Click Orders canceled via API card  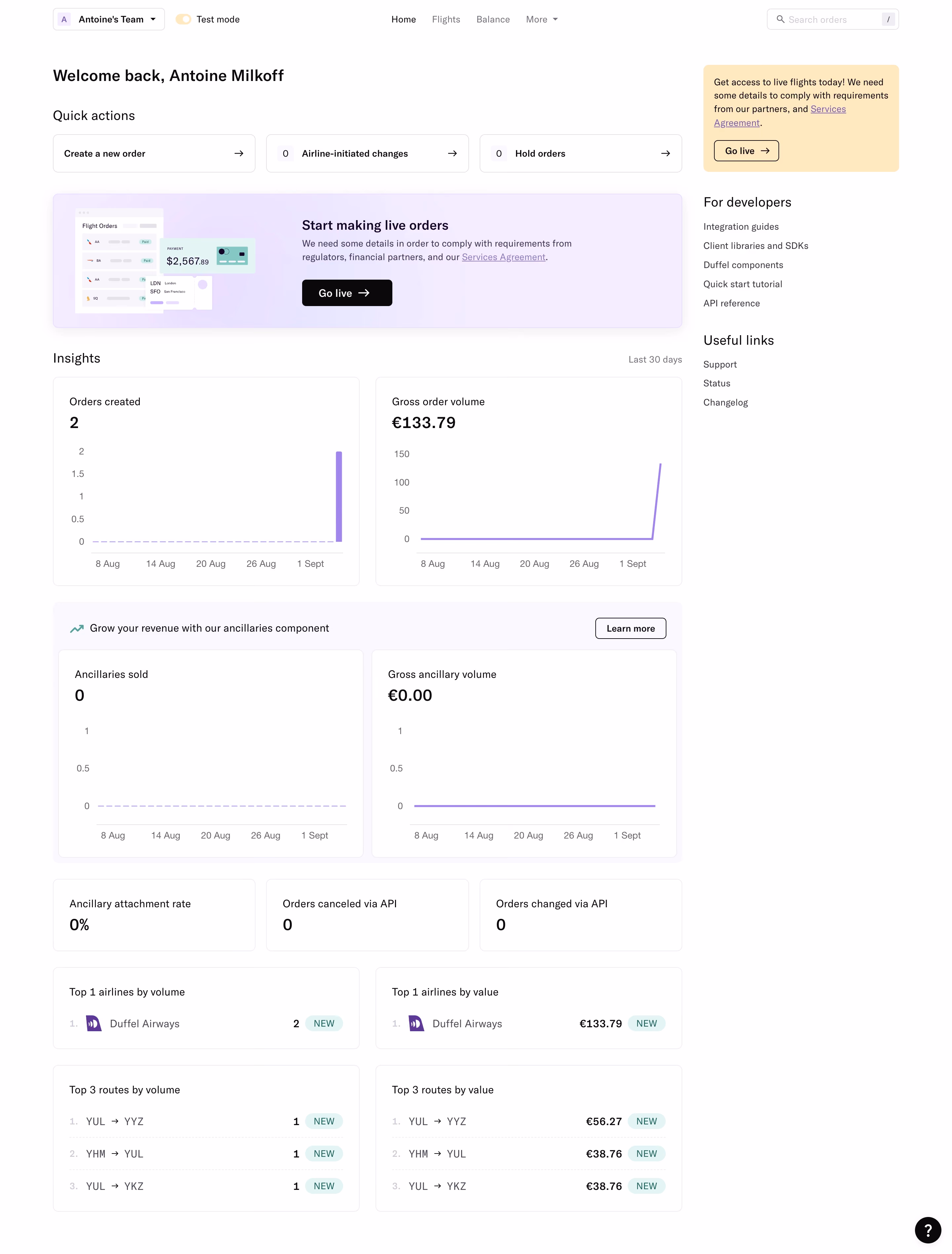pos(367,916)
